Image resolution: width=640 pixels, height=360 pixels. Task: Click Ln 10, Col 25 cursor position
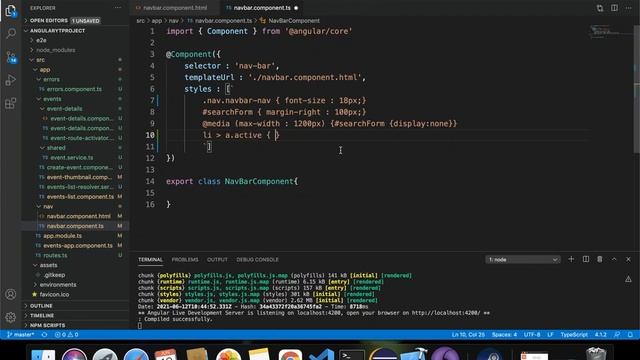pyautogui.click(x=468, y=335)
